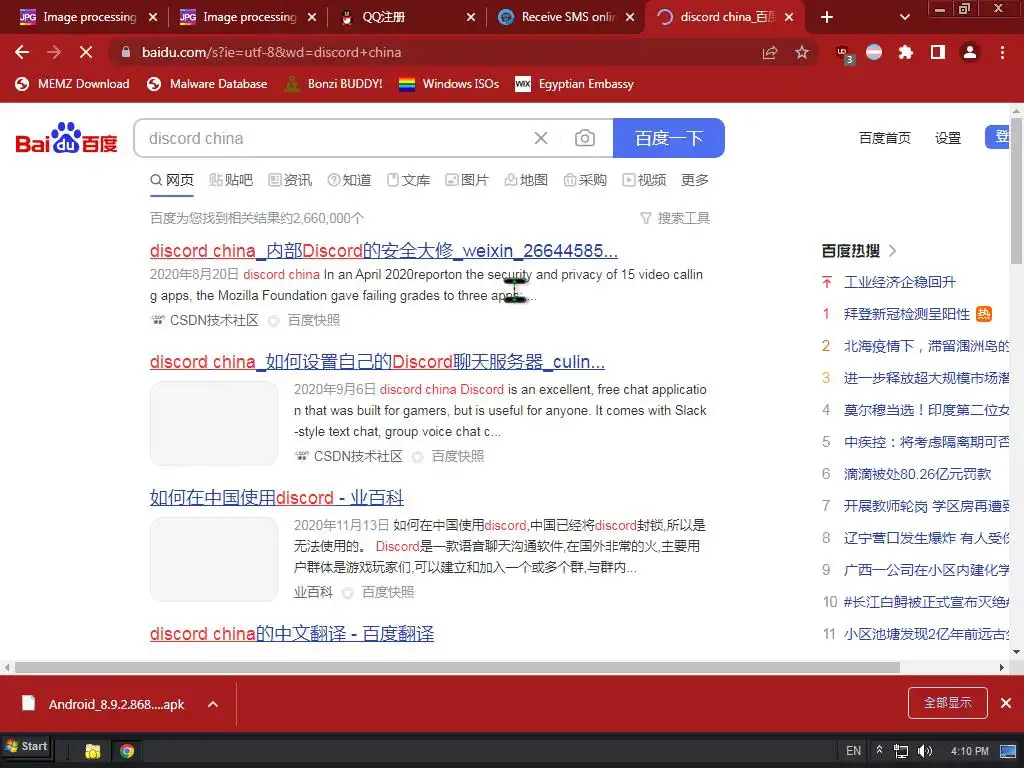Open the Malware Database bookmark
Image resolution: width=1024 pixels, height=768 pixels.
click(207, 84)
